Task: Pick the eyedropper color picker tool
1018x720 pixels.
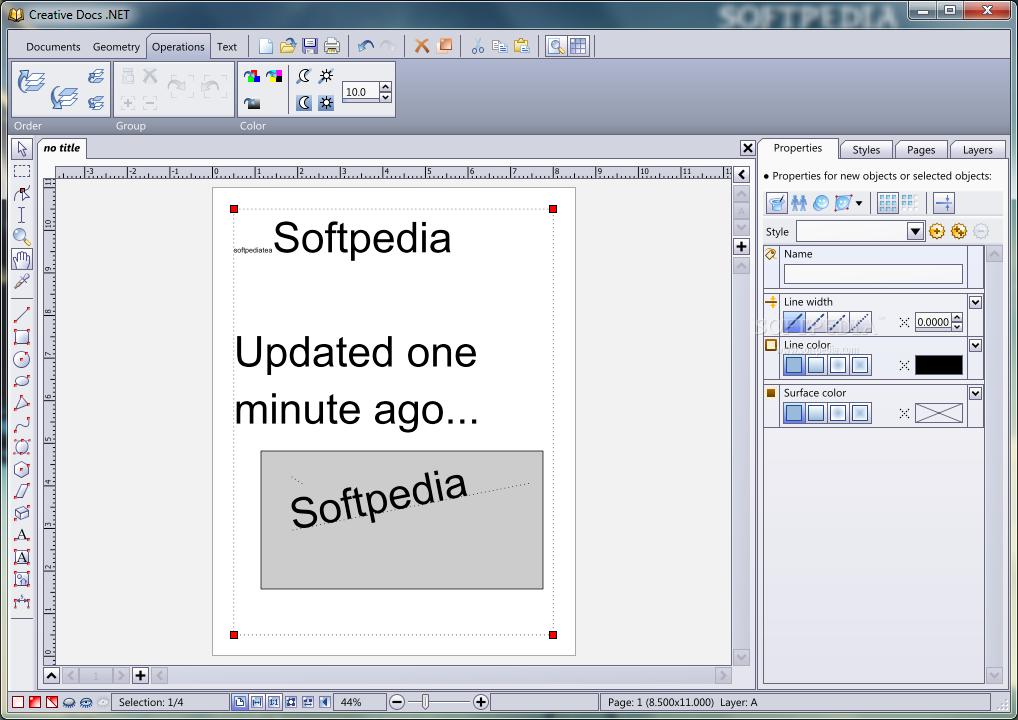Action: coord(21,281)
